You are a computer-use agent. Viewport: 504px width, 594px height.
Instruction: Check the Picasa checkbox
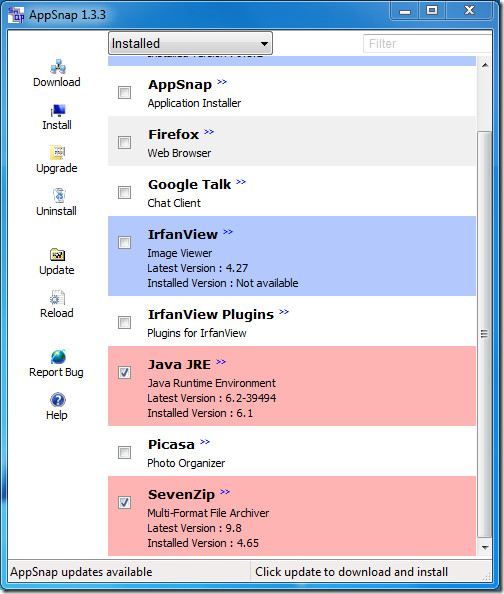(124, 452)
